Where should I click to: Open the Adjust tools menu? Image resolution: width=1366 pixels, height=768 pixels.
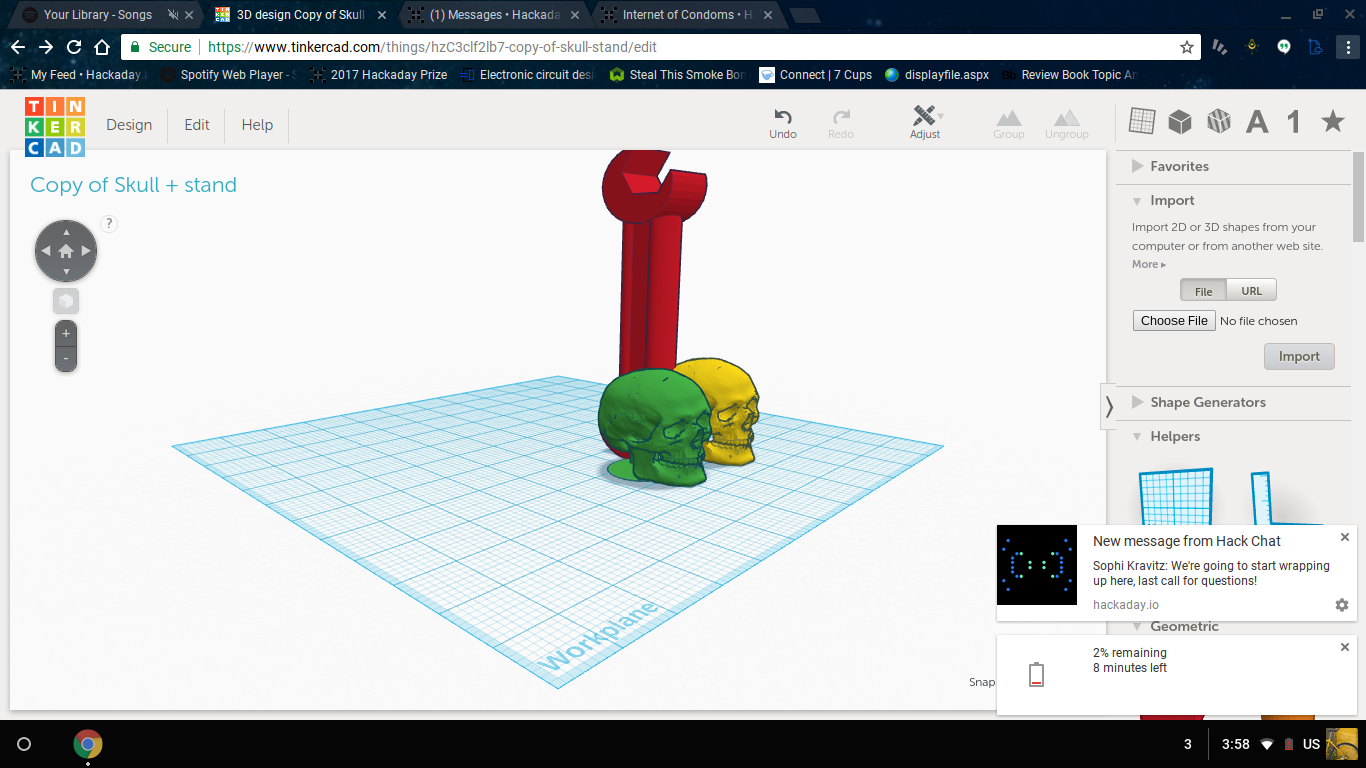click(x=924, y=117)
